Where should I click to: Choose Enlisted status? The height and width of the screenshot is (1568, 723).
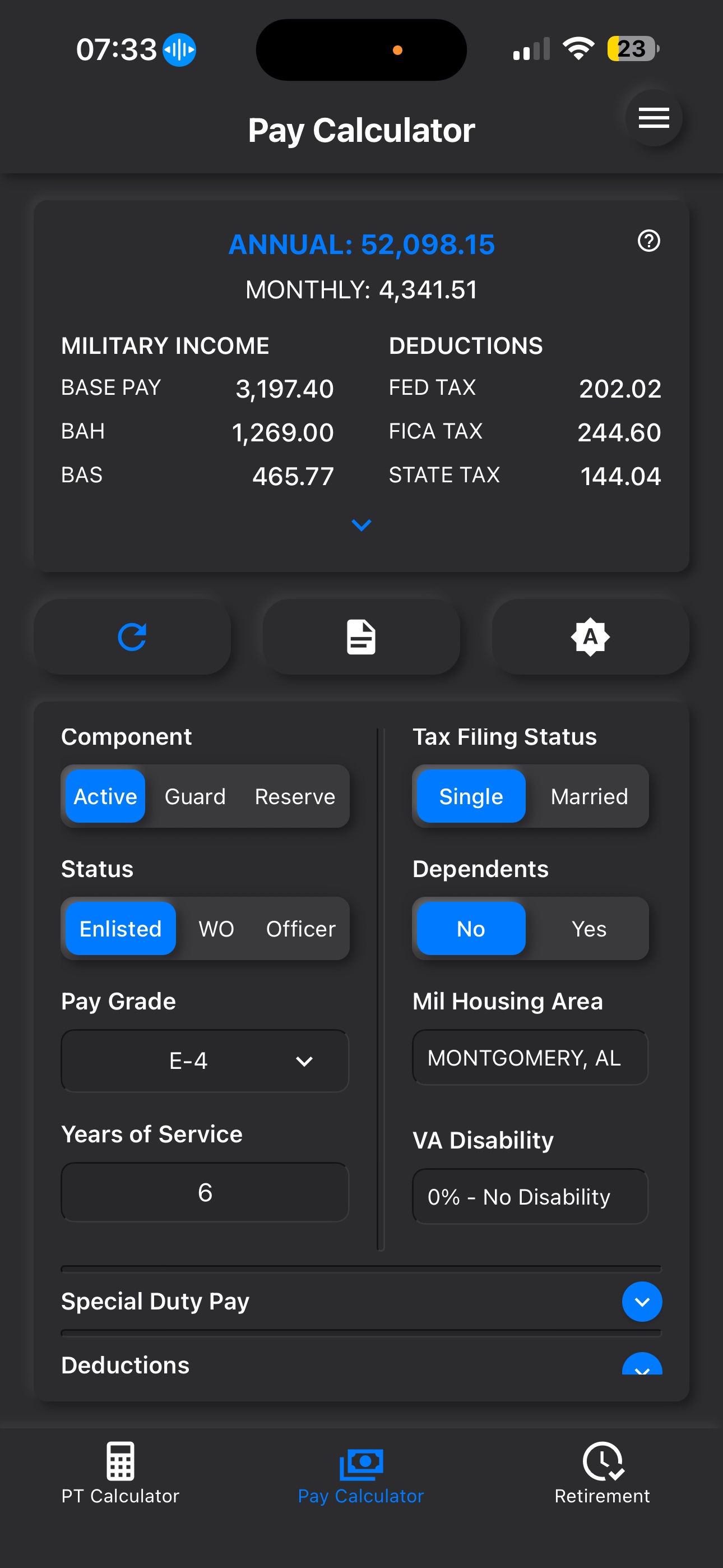pos(121,929)
